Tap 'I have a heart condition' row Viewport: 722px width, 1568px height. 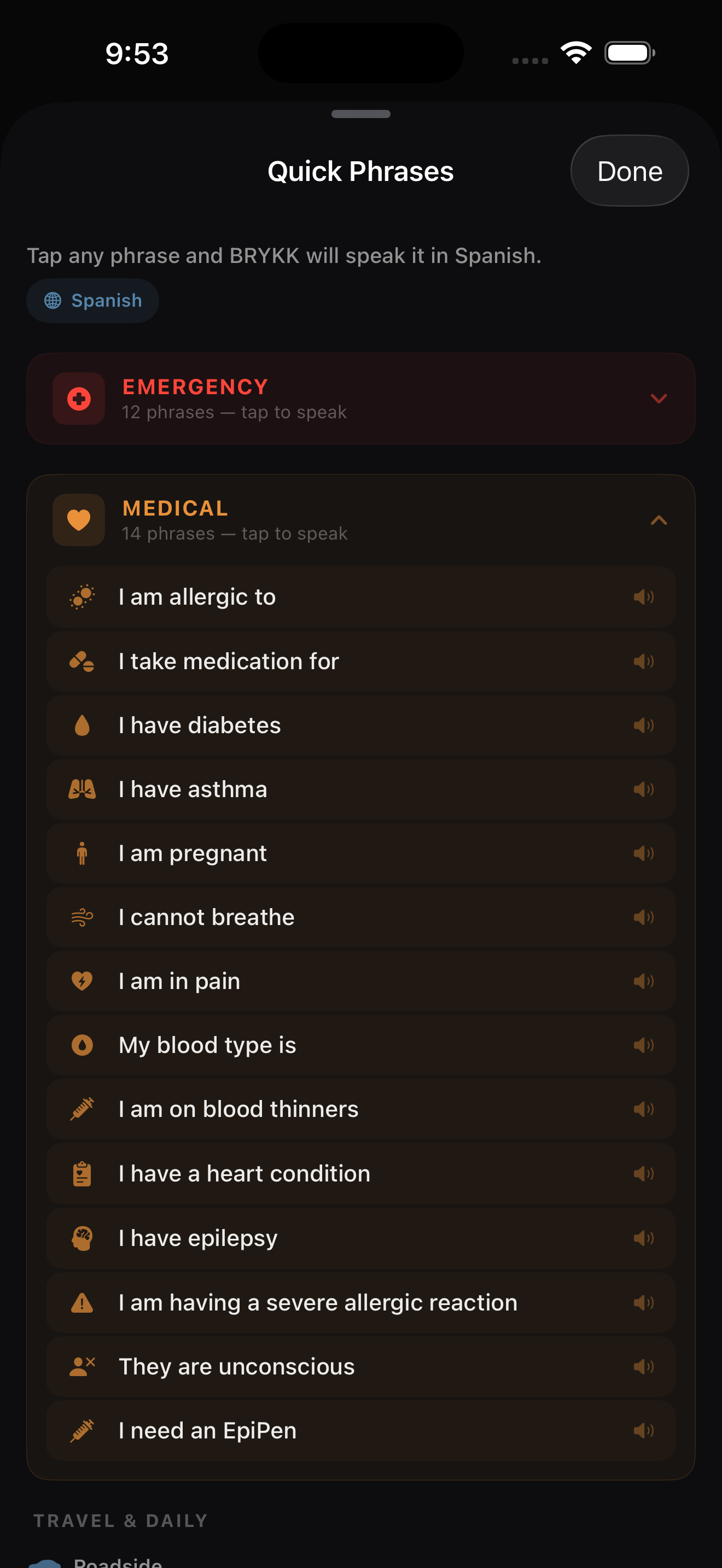point(360,1174)
